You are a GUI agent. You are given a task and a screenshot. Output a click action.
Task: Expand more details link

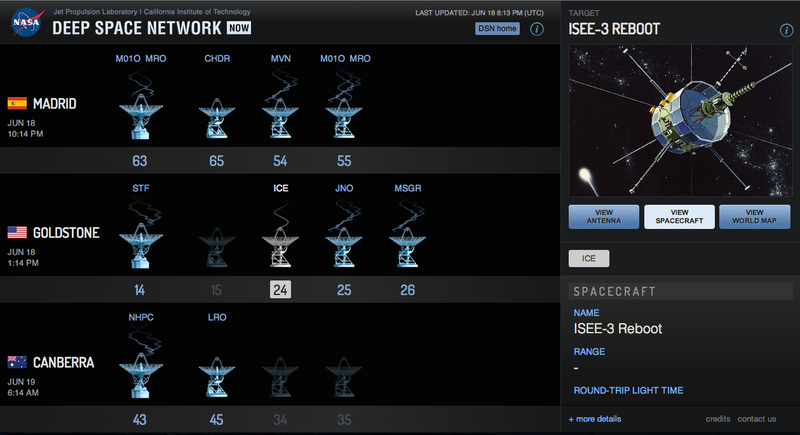(x=595, y=419)
